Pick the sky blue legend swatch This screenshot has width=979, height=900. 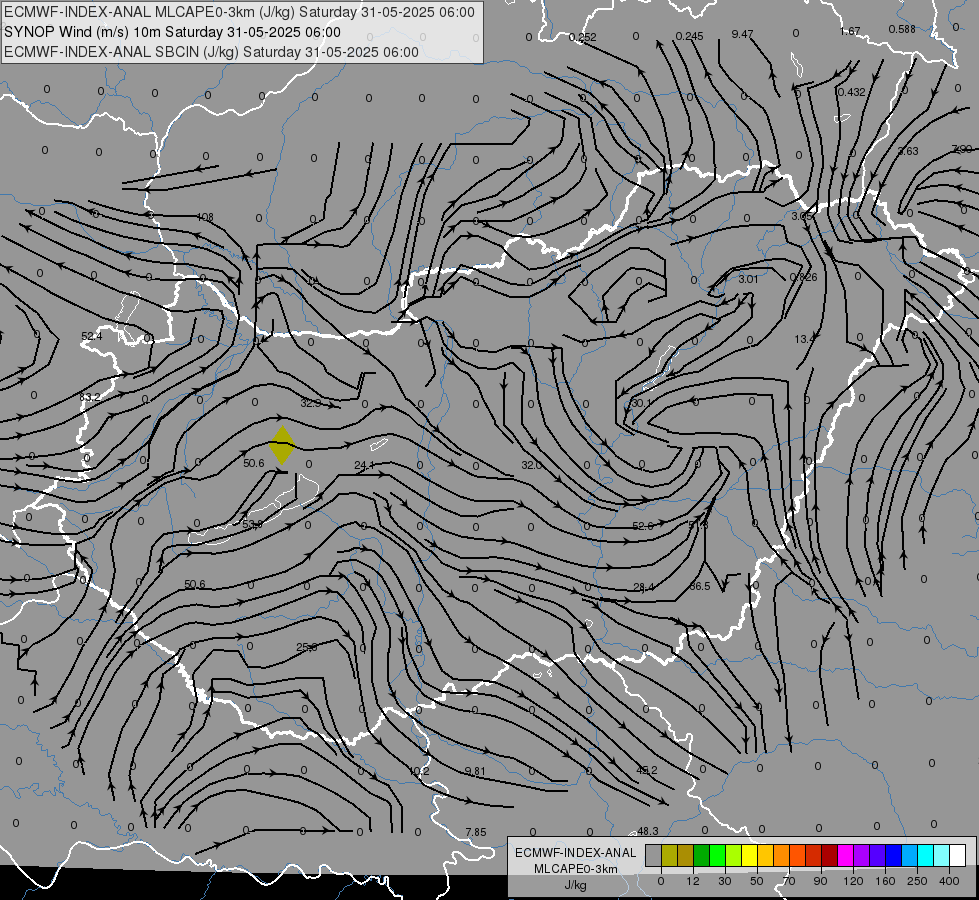909,855
